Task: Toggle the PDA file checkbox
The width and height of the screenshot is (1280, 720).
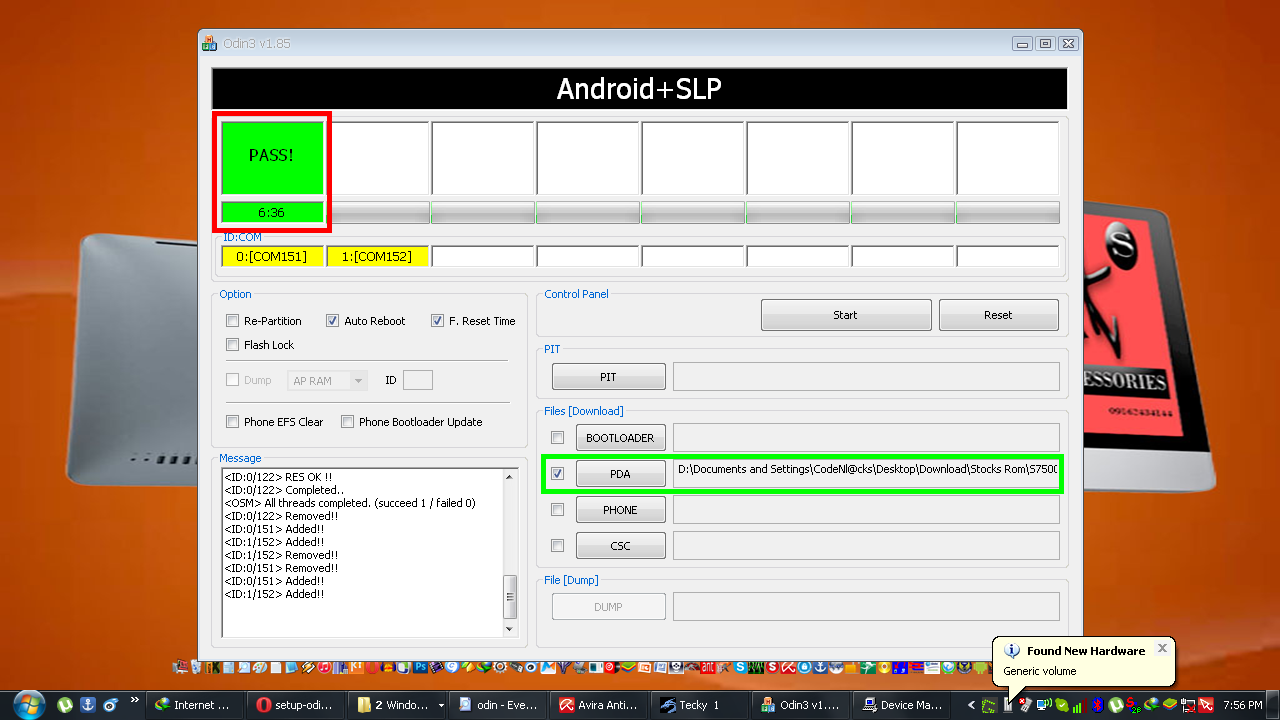Action: coord(558,474)
